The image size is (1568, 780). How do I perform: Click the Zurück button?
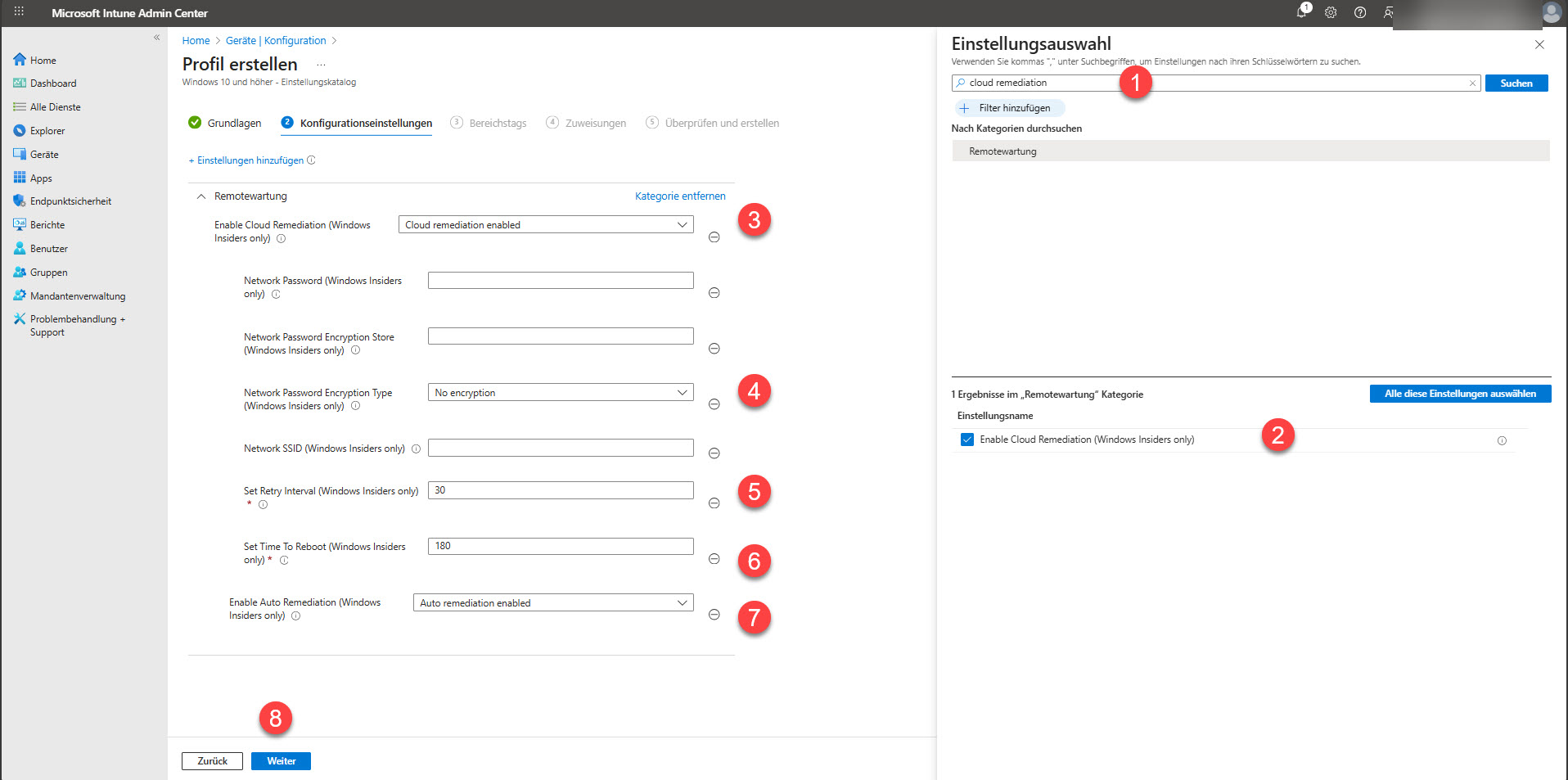[212, 761]
